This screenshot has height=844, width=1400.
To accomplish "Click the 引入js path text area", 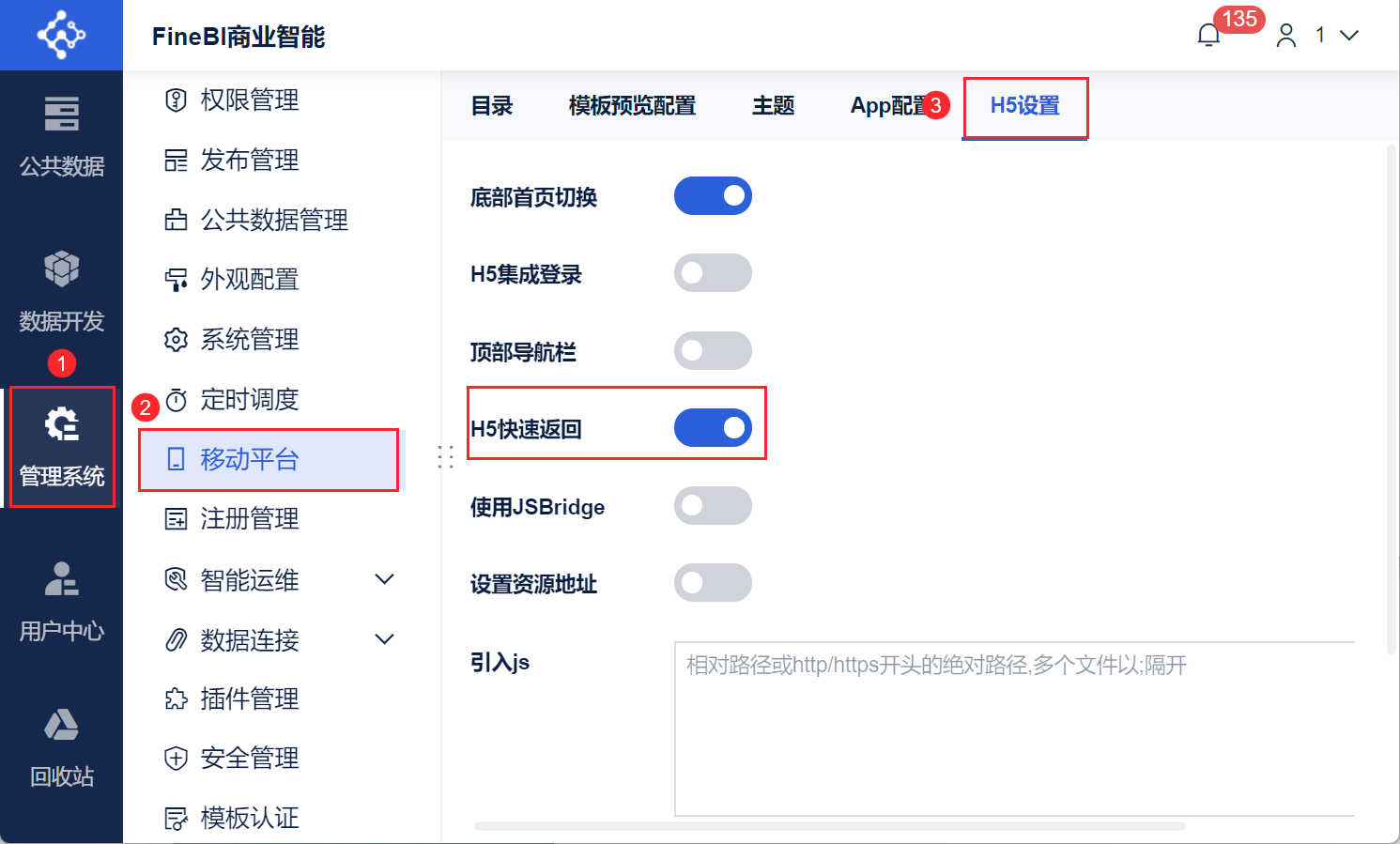I will (x=1014, y=729).
